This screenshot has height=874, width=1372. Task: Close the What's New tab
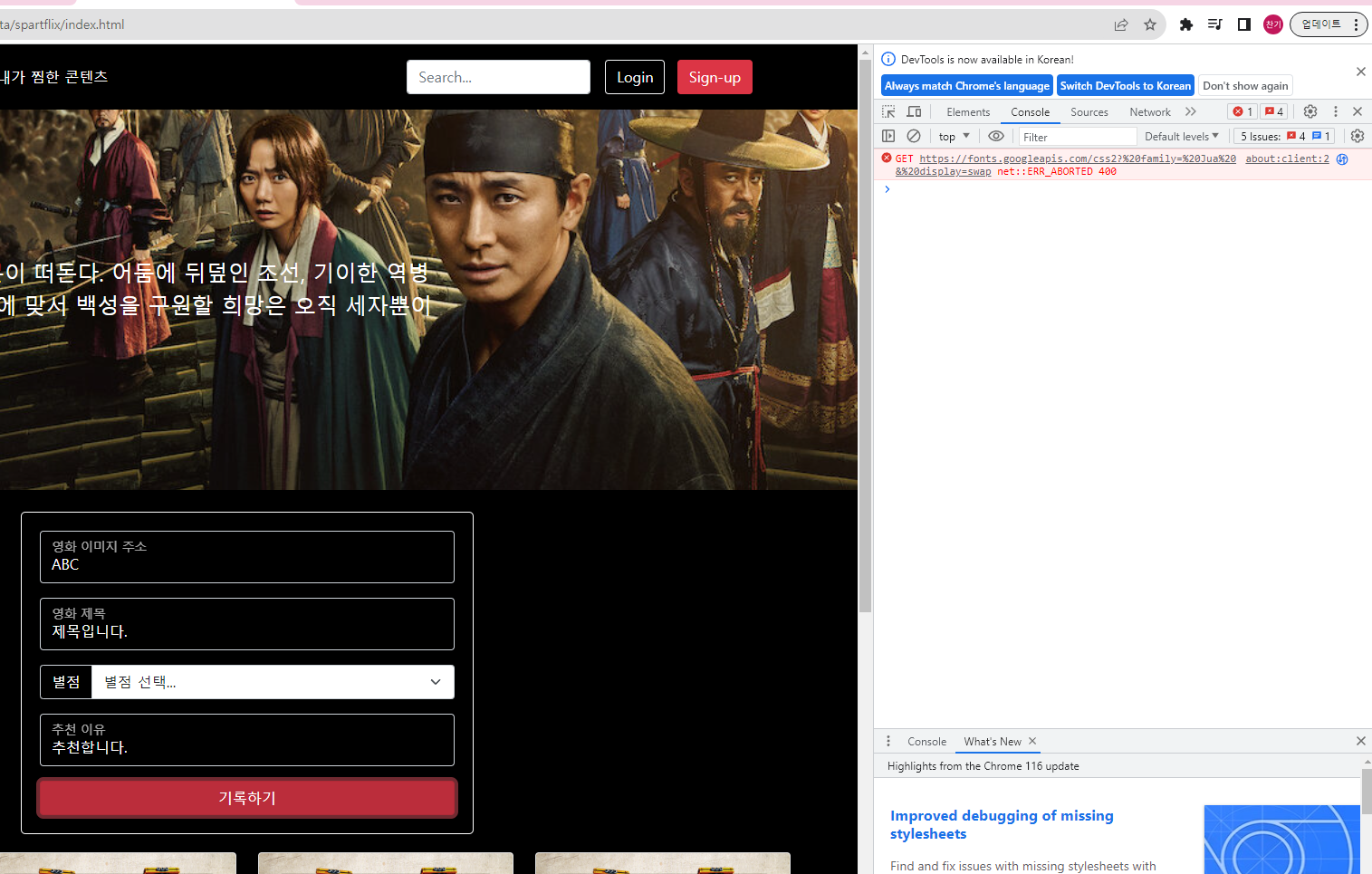tap(1032, 741)
